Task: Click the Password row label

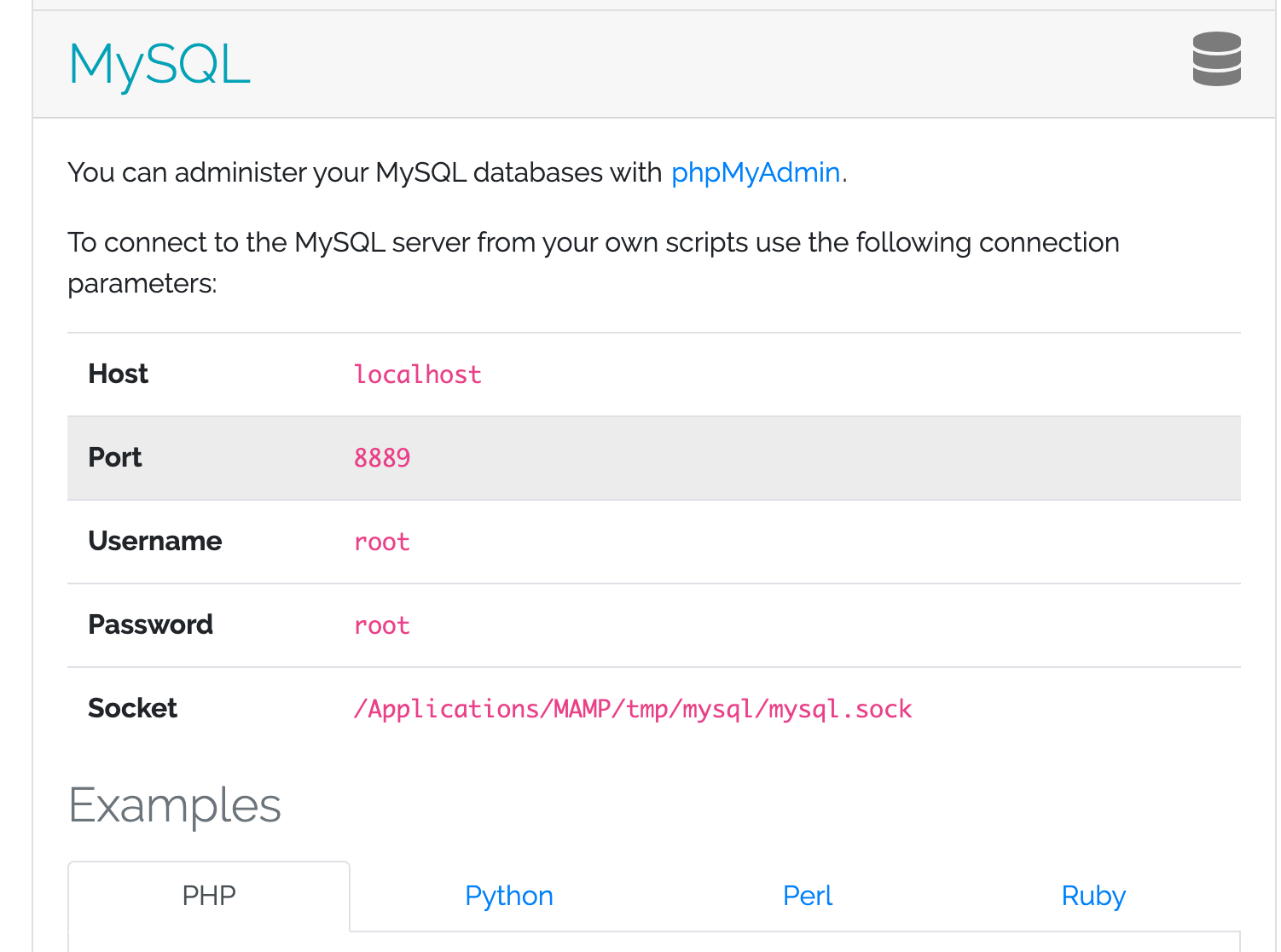Action: (151, 624)
